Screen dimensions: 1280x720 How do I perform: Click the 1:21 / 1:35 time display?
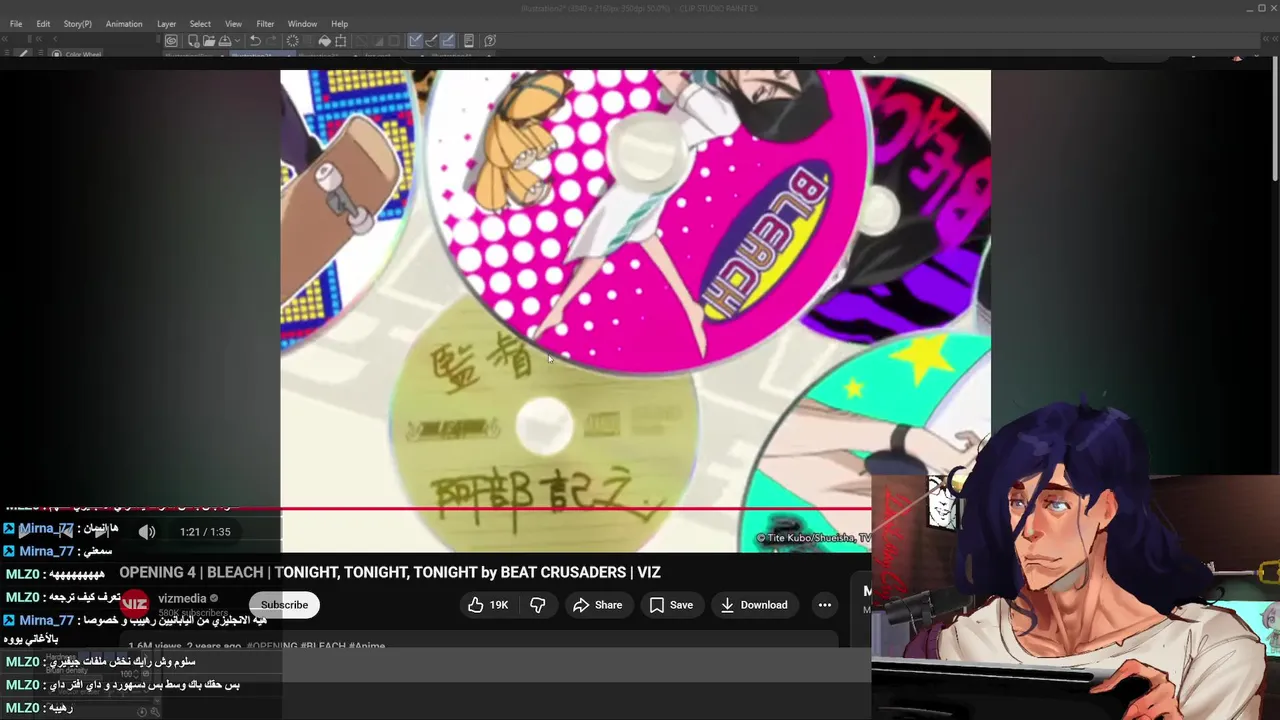tap(205, 532)
